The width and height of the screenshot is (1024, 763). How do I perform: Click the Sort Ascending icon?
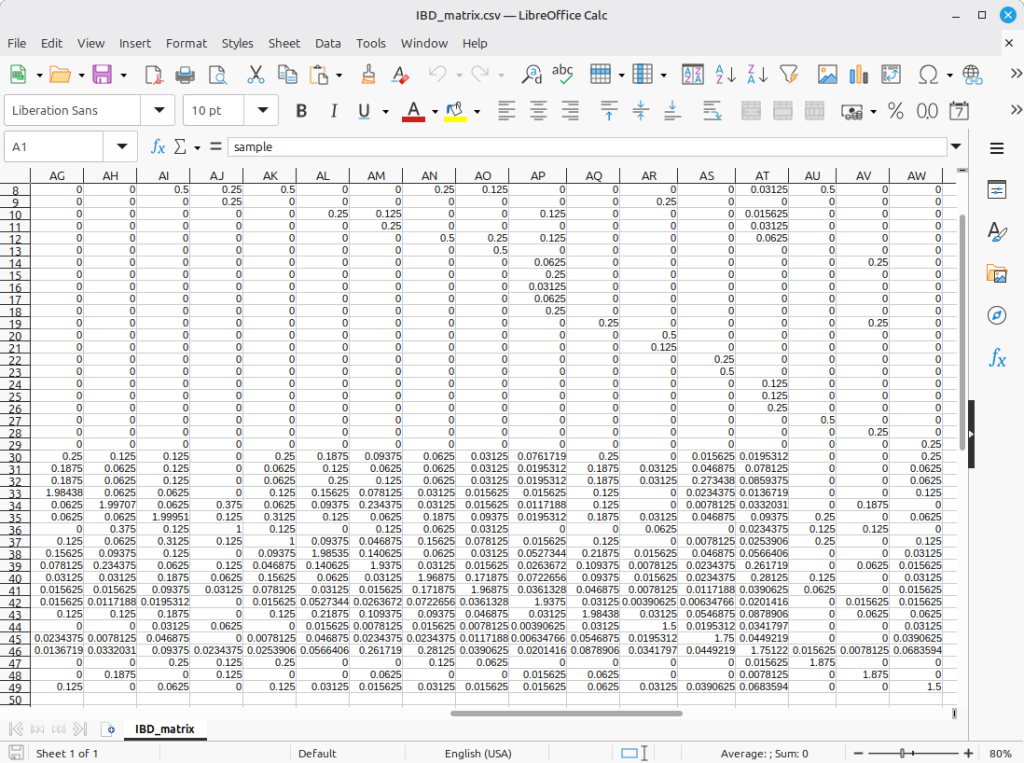[x=725, y=75]
